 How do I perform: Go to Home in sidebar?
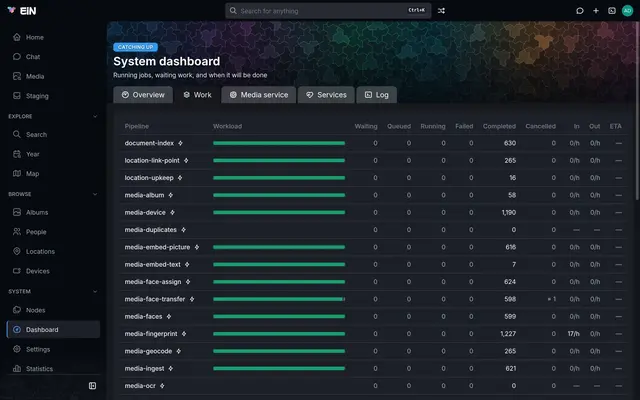point(53,37)
